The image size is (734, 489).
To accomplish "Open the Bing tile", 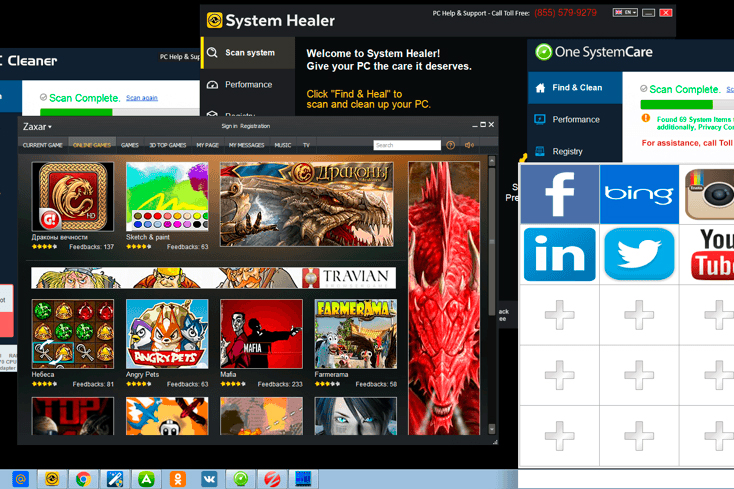I will tap(639, 194).
